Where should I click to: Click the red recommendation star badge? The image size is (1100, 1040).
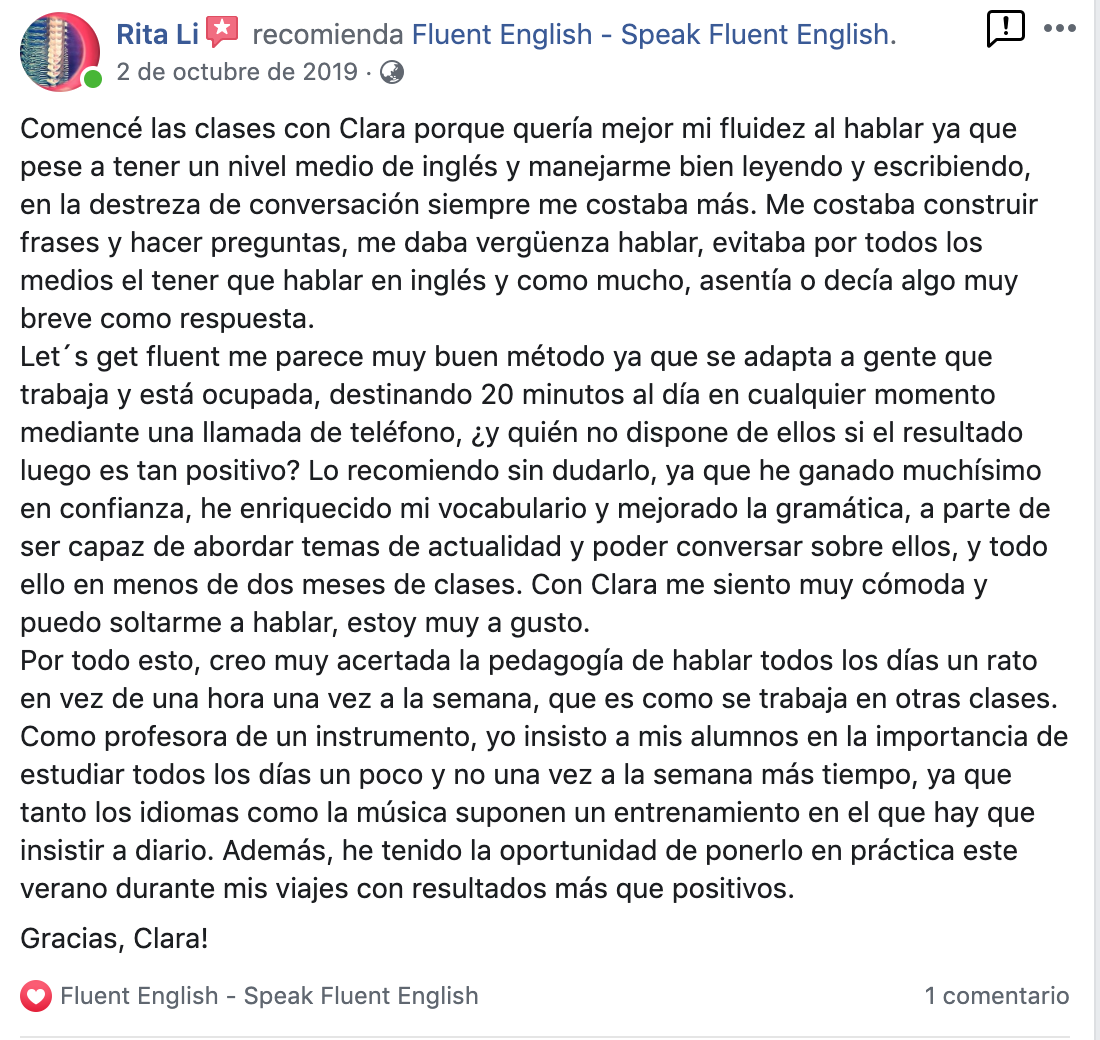point(222,32)
